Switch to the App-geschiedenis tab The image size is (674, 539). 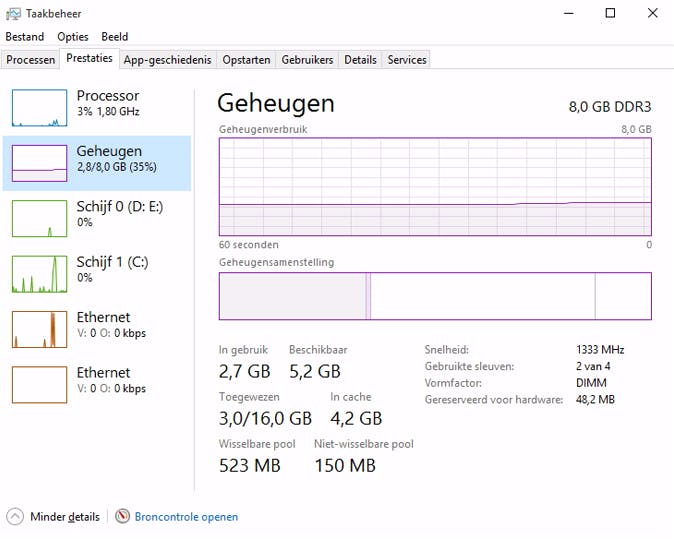[167, 60]
